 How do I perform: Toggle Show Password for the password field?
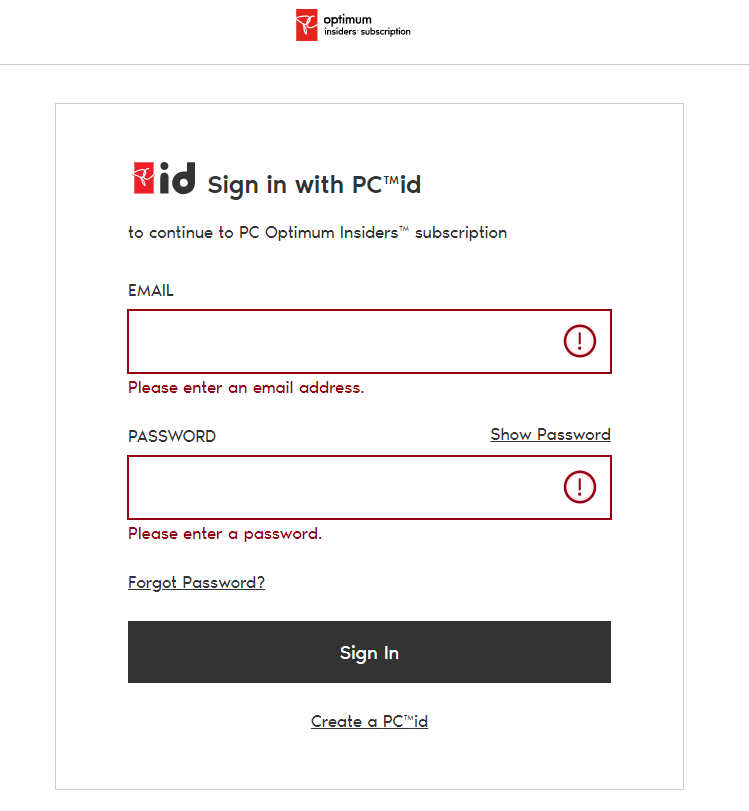(550, 434)
